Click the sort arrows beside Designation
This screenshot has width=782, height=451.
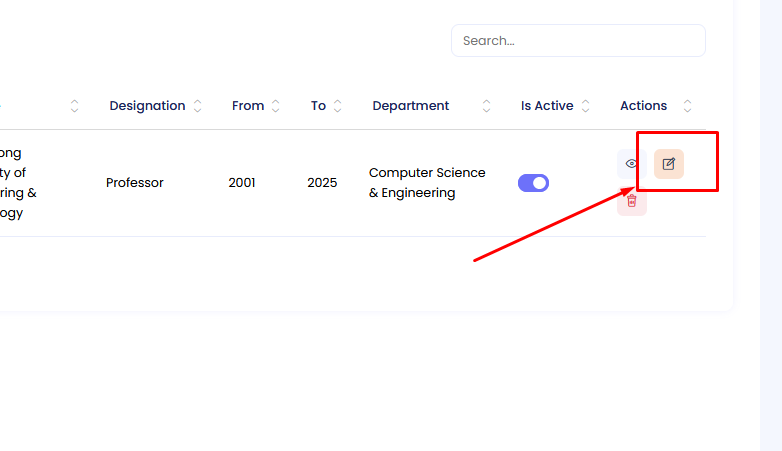[x=197, y=106]
